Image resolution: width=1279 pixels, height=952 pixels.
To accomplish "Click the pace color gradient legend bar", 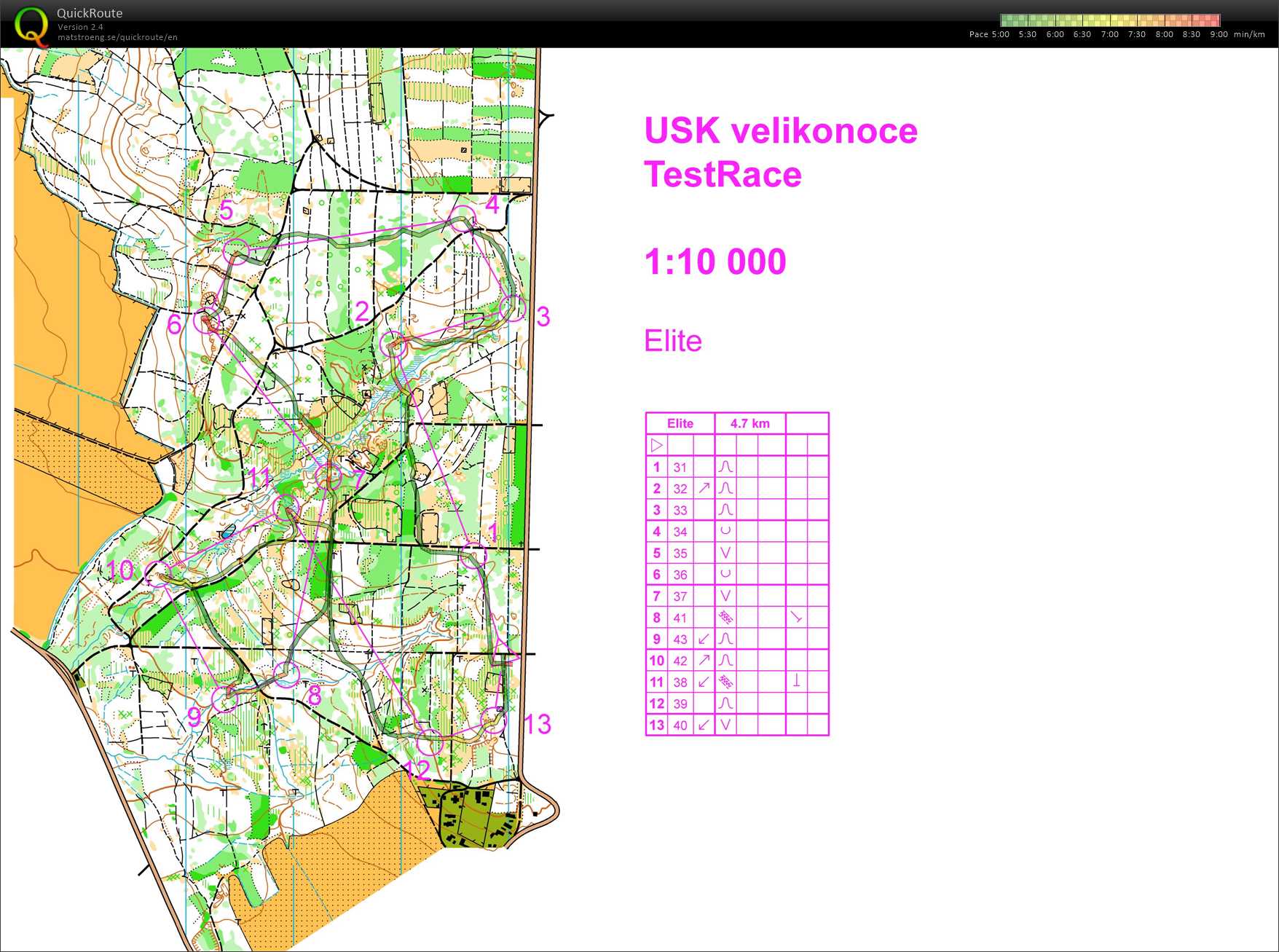I will pyautogui.click(x=1110, y=20).
